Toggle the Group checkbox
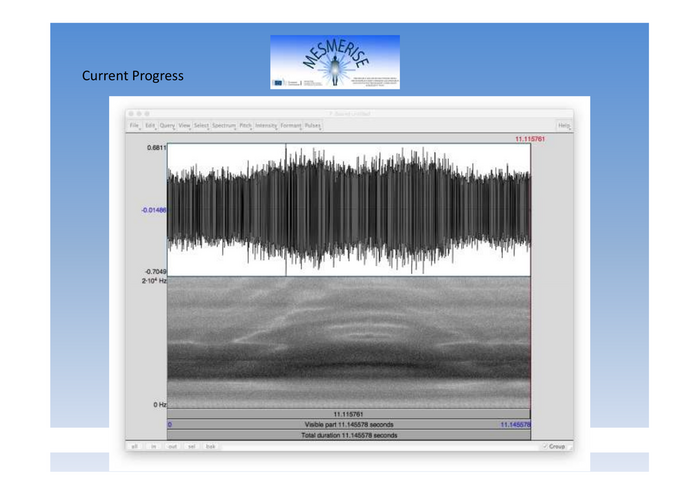 (x=544, y=446)
